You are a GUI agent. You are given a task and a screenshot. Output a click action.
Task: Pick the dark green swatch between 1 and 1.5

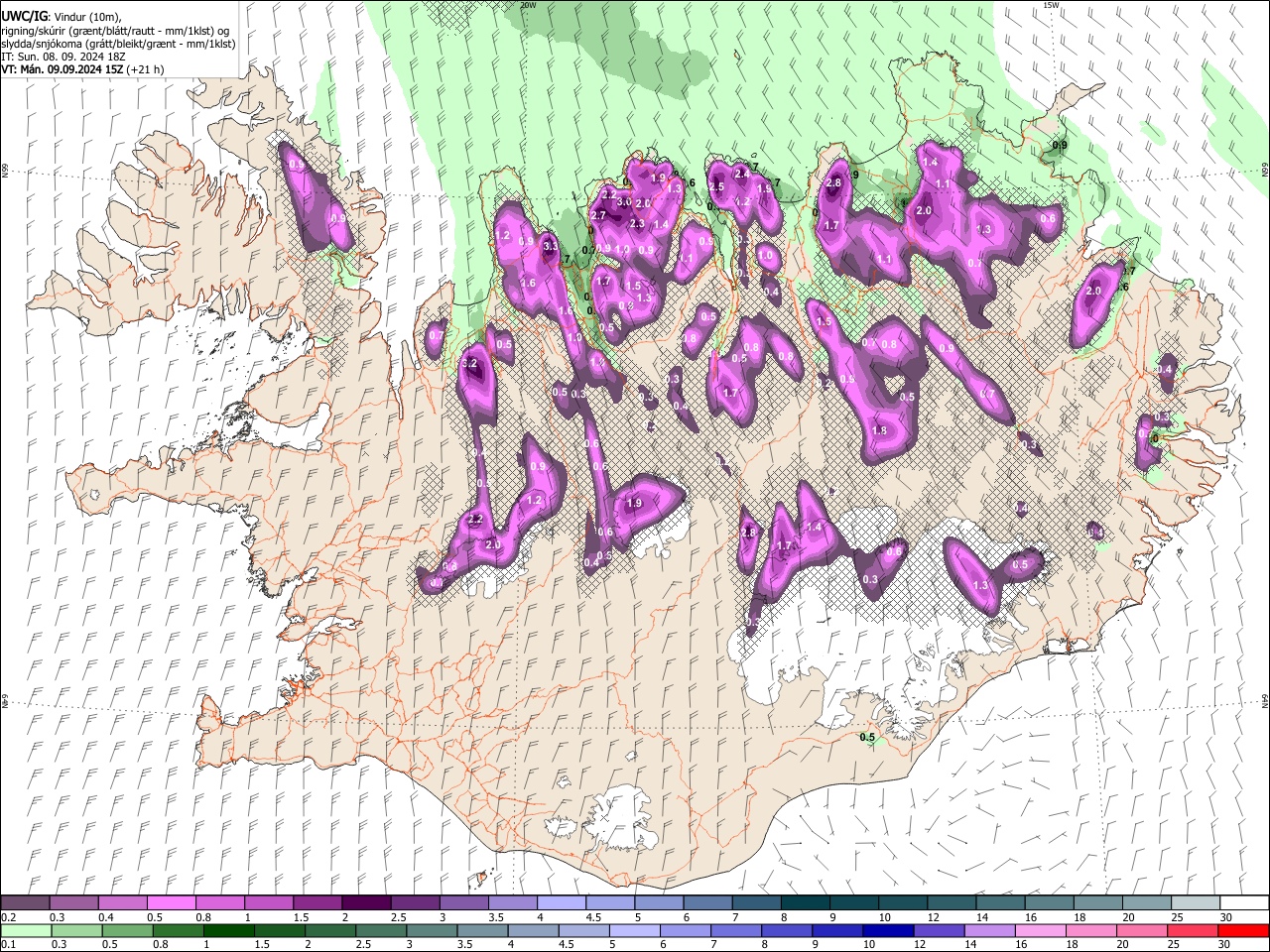229,930
